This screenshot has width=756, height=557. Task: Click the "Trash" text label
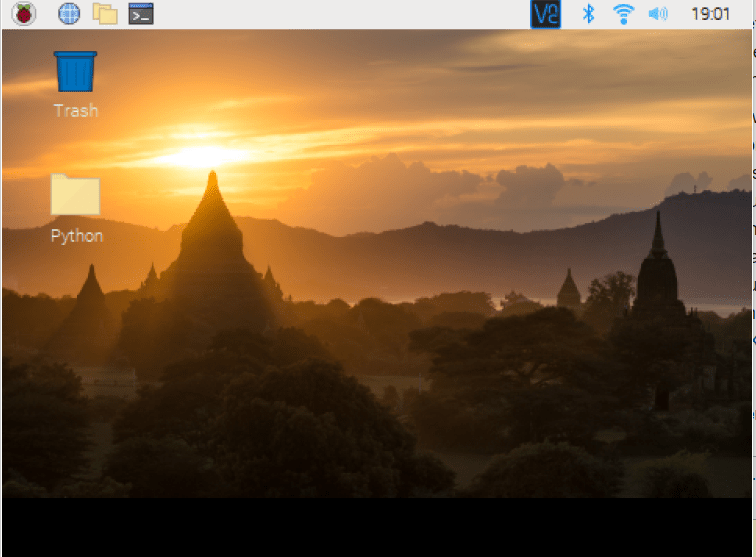pyautogui.click(x=76, y=111)
